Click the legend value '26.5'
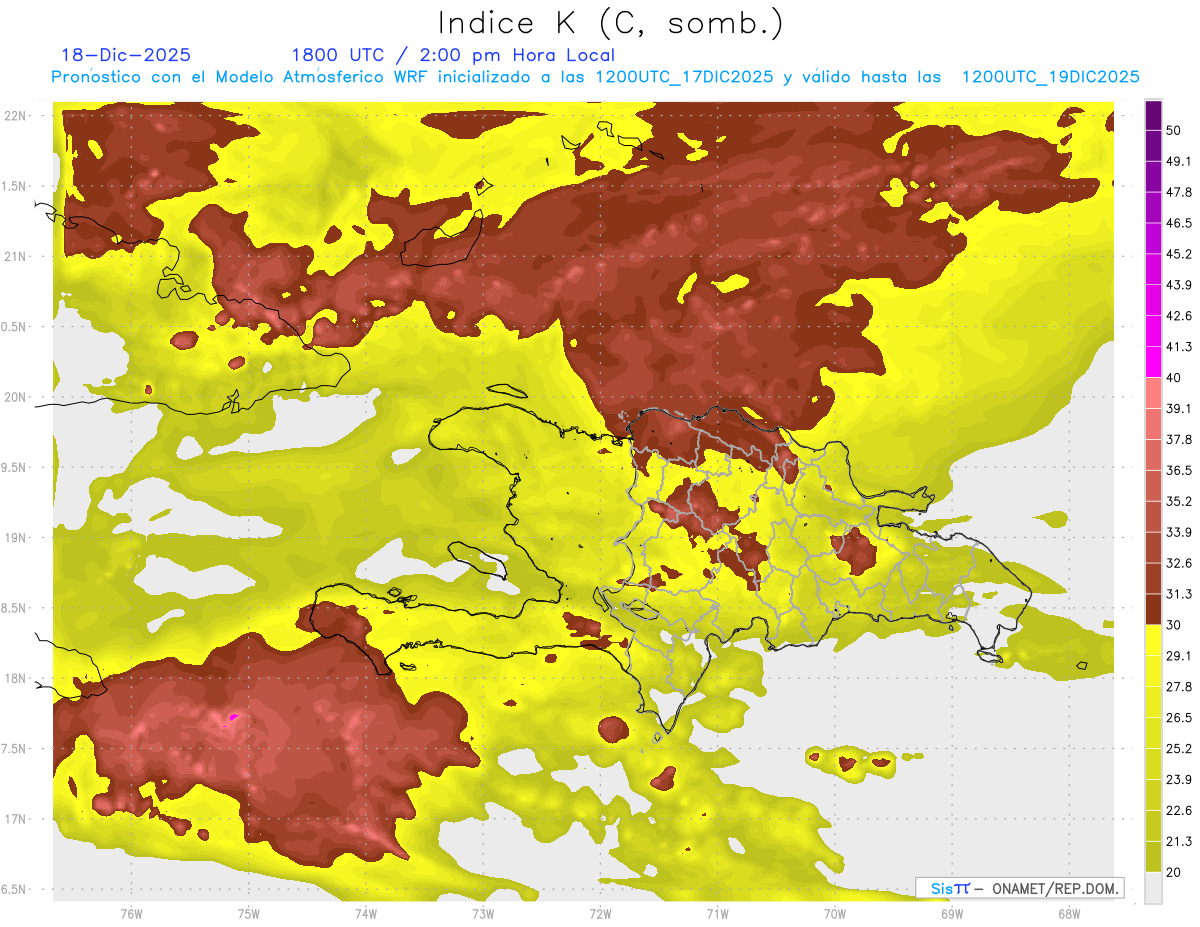Viewport: 1200px width, 927px height. pyautogui.click(x=1177, y=718)
